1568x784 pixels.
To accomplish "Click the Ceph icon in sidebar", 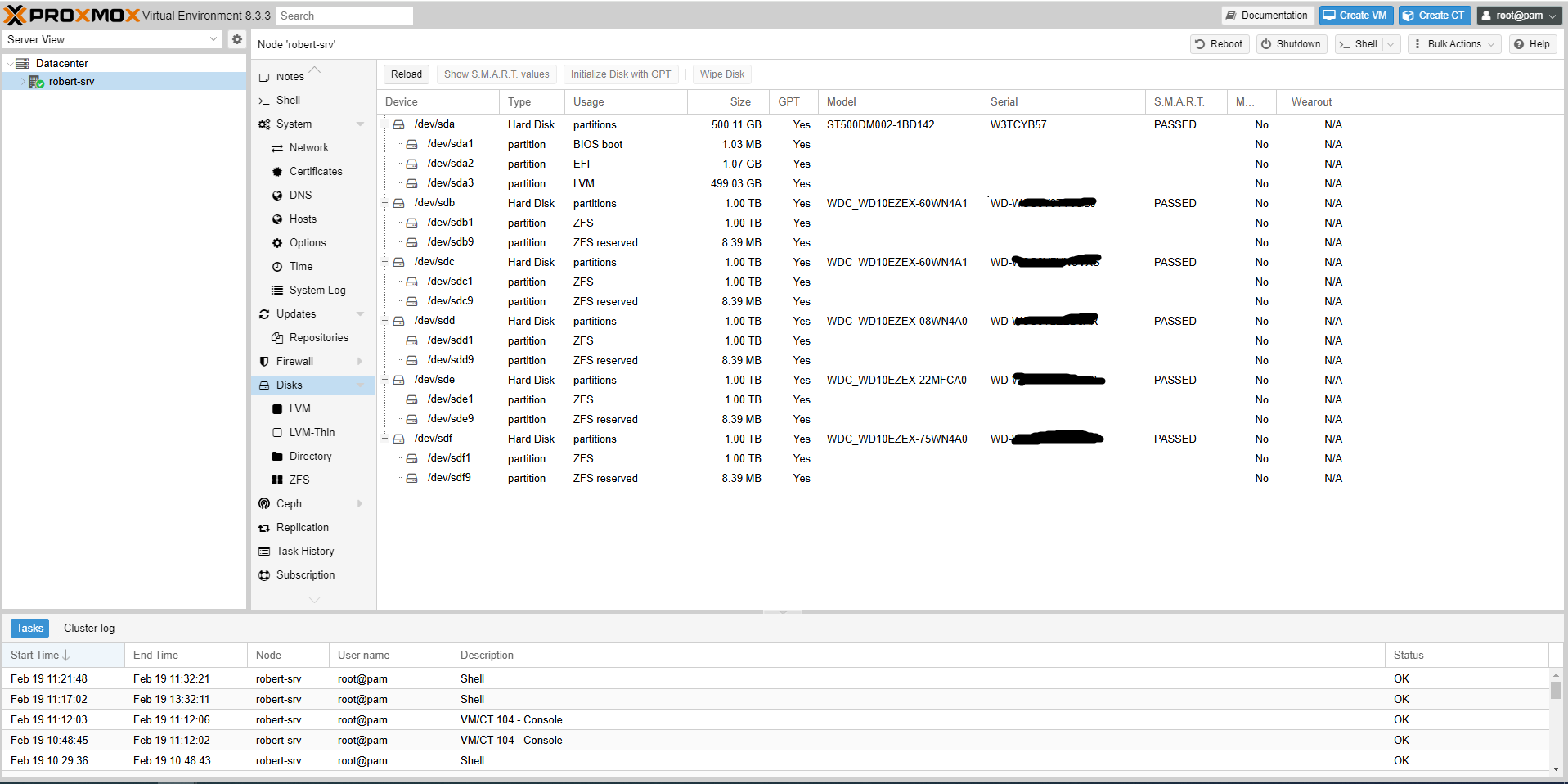I will pyautogui.click(x=264, y=504).
